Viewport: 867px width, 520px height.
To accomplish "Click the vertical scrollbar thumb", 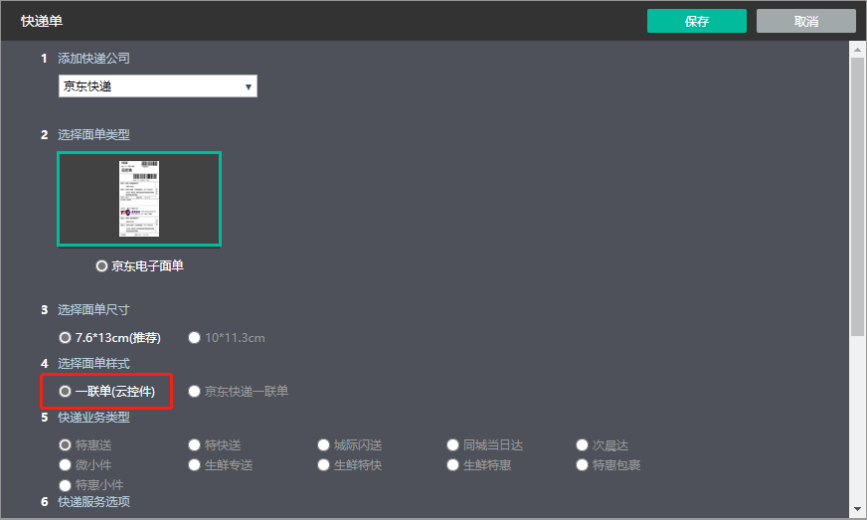I will [x=857, y=196].
